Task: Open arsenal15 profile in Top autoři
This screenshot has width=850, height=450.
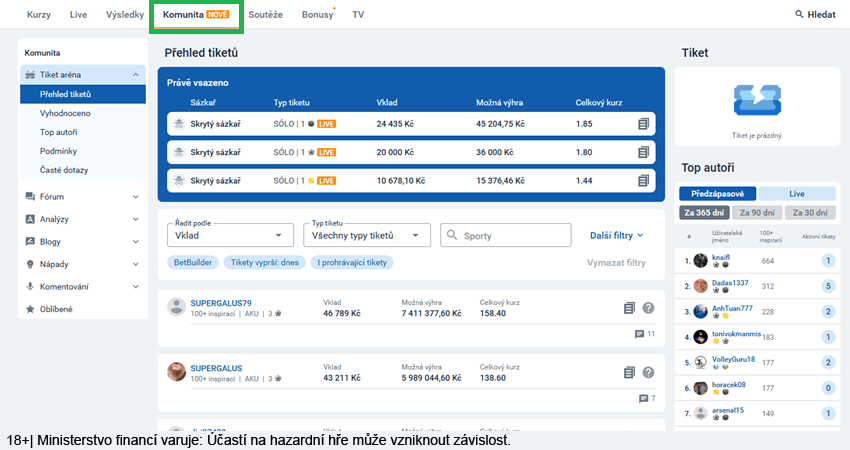Action: click(x=727, y=410)
